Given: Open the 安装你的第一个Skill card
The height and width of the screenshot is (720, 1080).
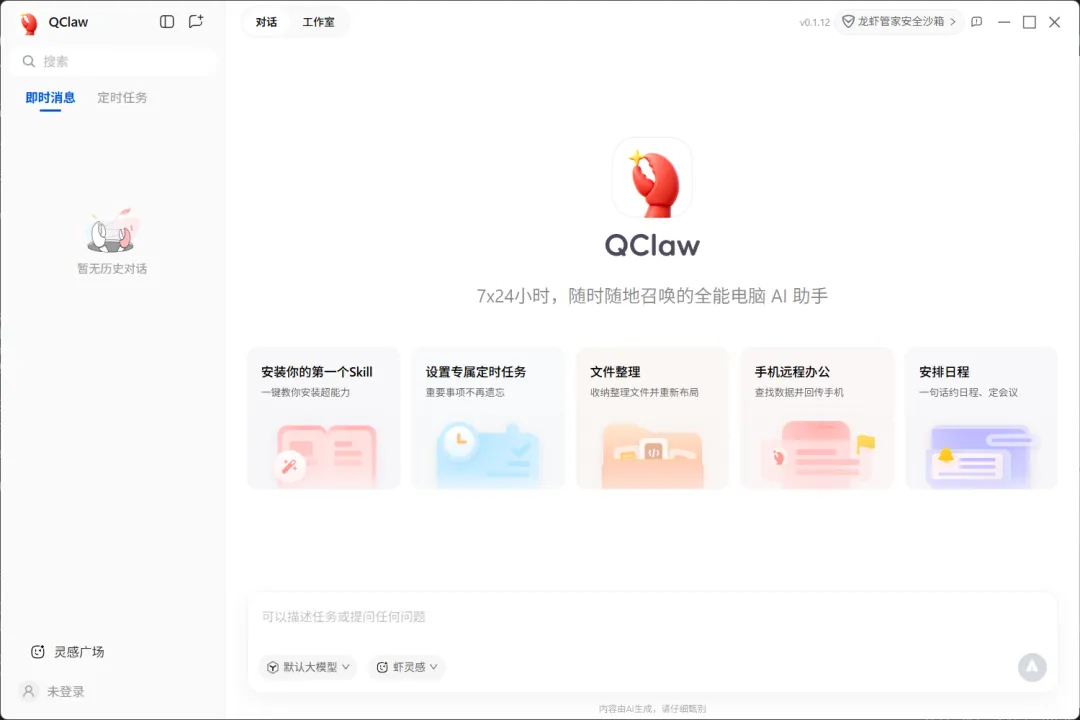Looking at the screenshot, I should (324, 418).
